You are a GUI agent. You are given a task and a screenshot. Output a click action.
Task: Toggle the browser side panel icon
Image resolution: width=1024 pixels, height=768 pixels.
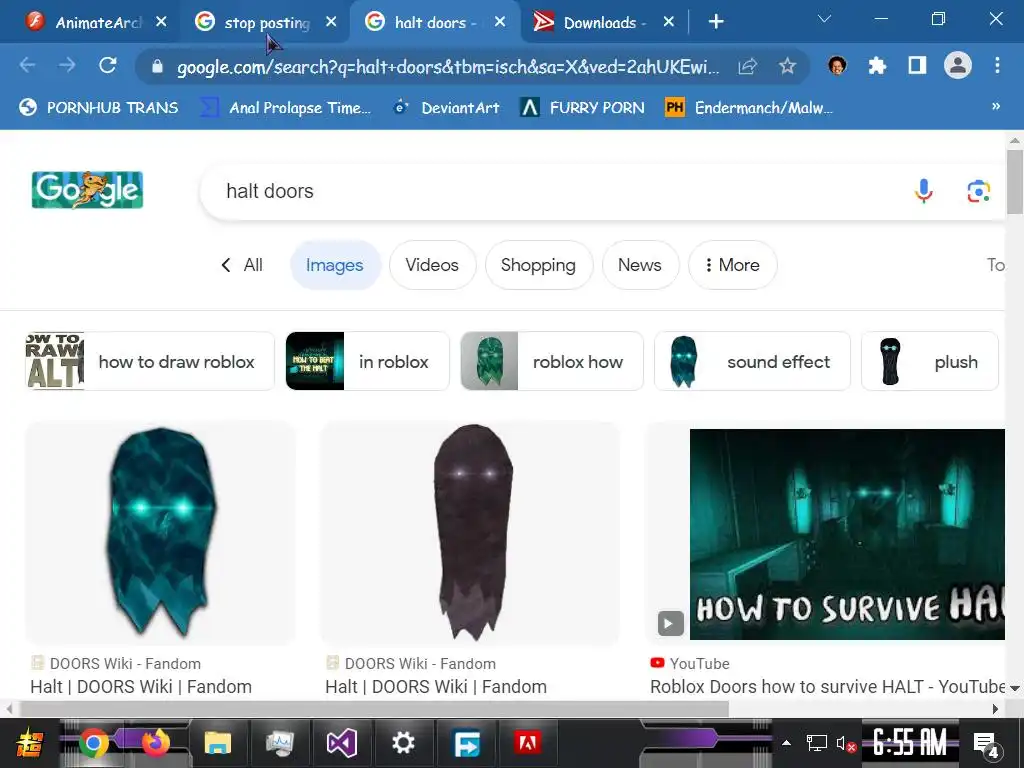[x=918, y=65]
